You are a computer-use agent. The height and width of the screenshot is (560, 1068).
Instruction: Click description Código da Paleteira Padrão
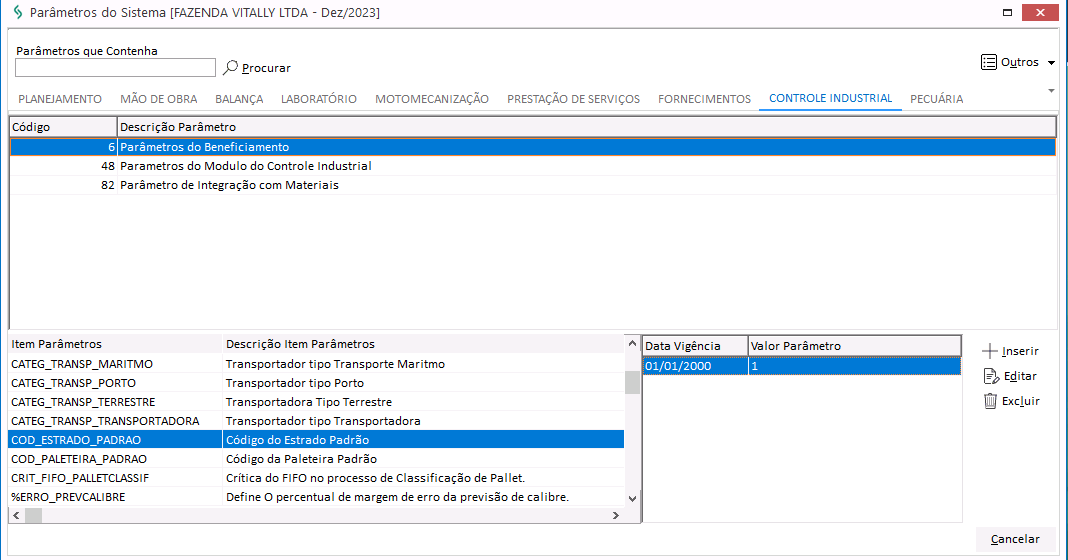[301, 459]
